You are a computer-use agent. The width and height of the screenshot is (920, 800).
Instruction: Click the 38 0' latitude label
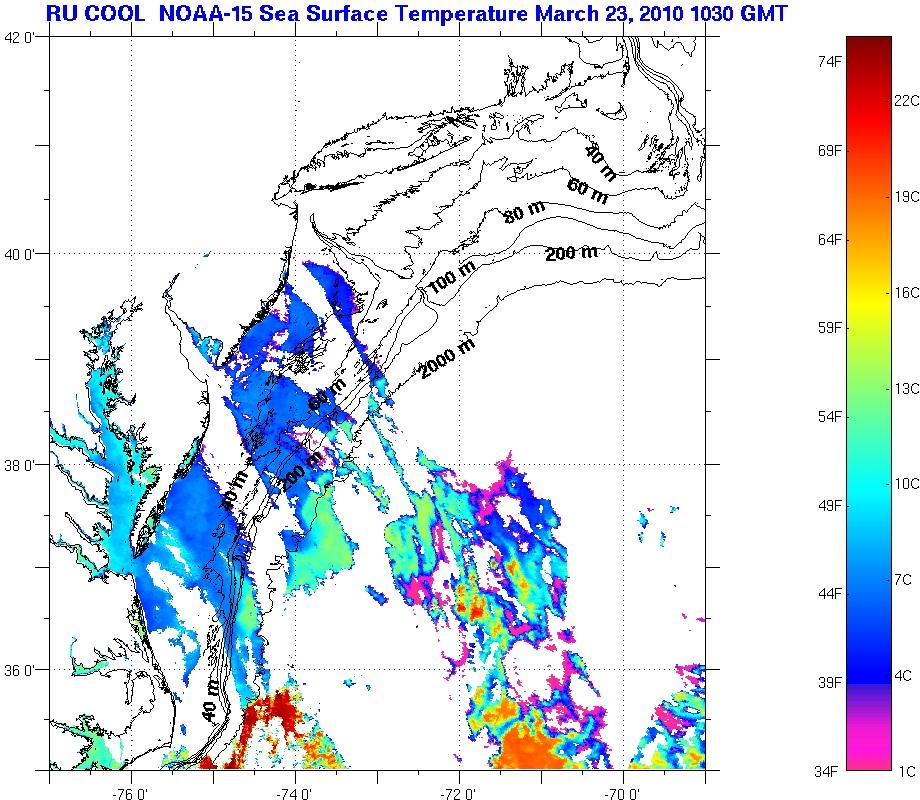click(x=21, y=465)
